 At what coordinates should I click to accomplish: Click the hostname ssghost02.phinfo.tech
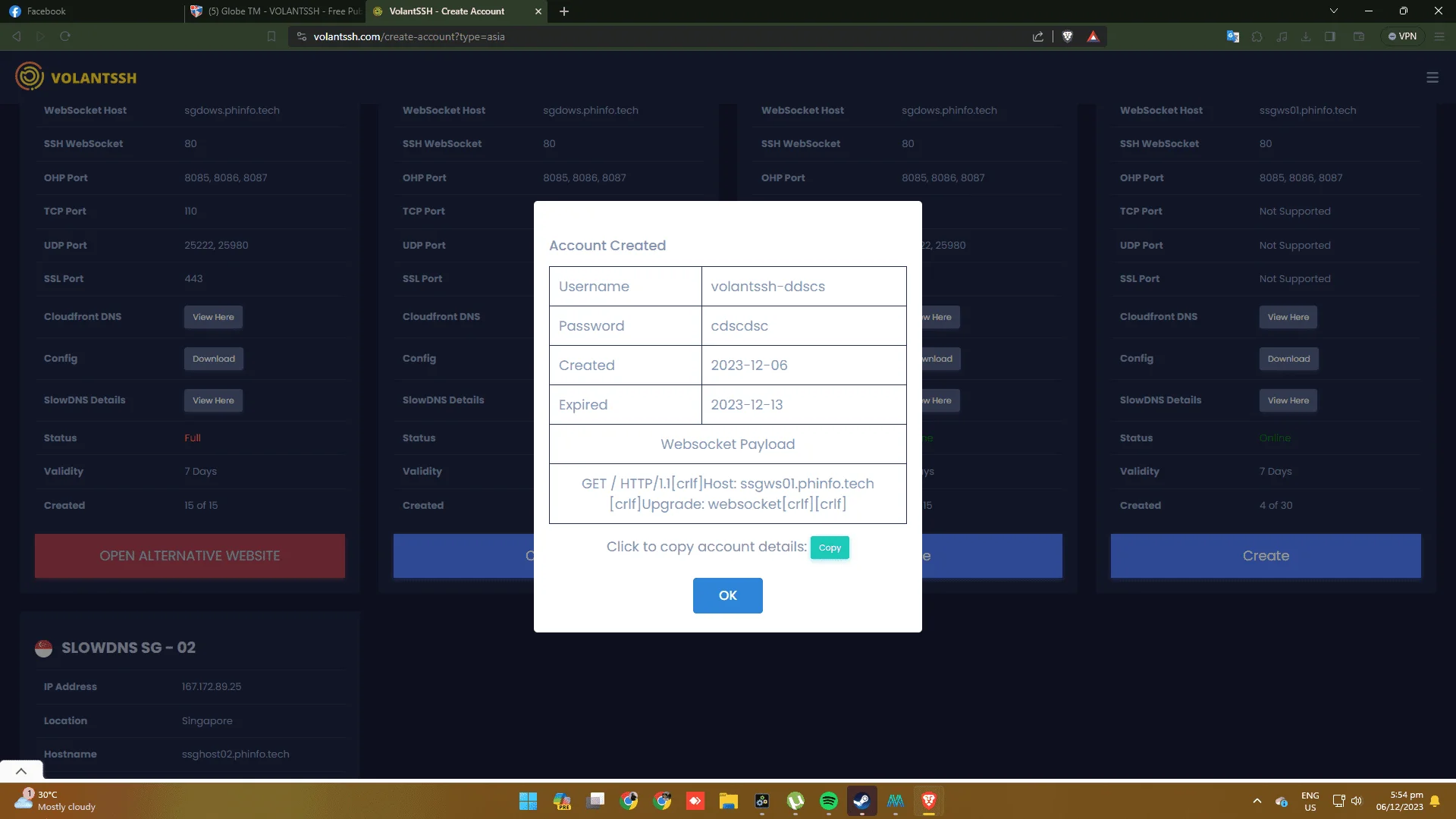(x=236, y=755)
